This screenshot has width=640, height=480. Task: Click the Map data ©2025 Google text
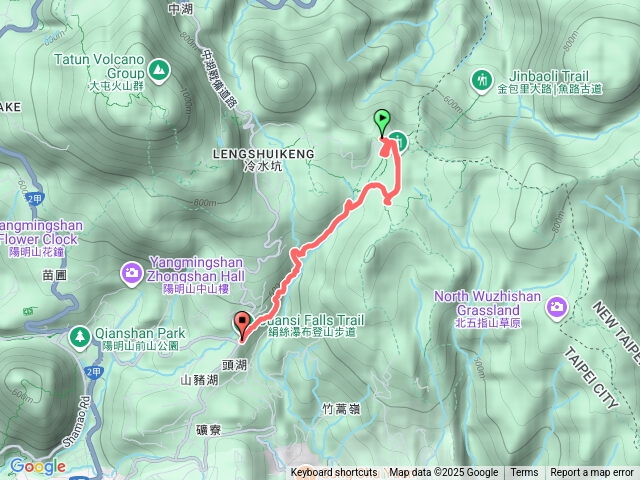(x=444, y=473)
